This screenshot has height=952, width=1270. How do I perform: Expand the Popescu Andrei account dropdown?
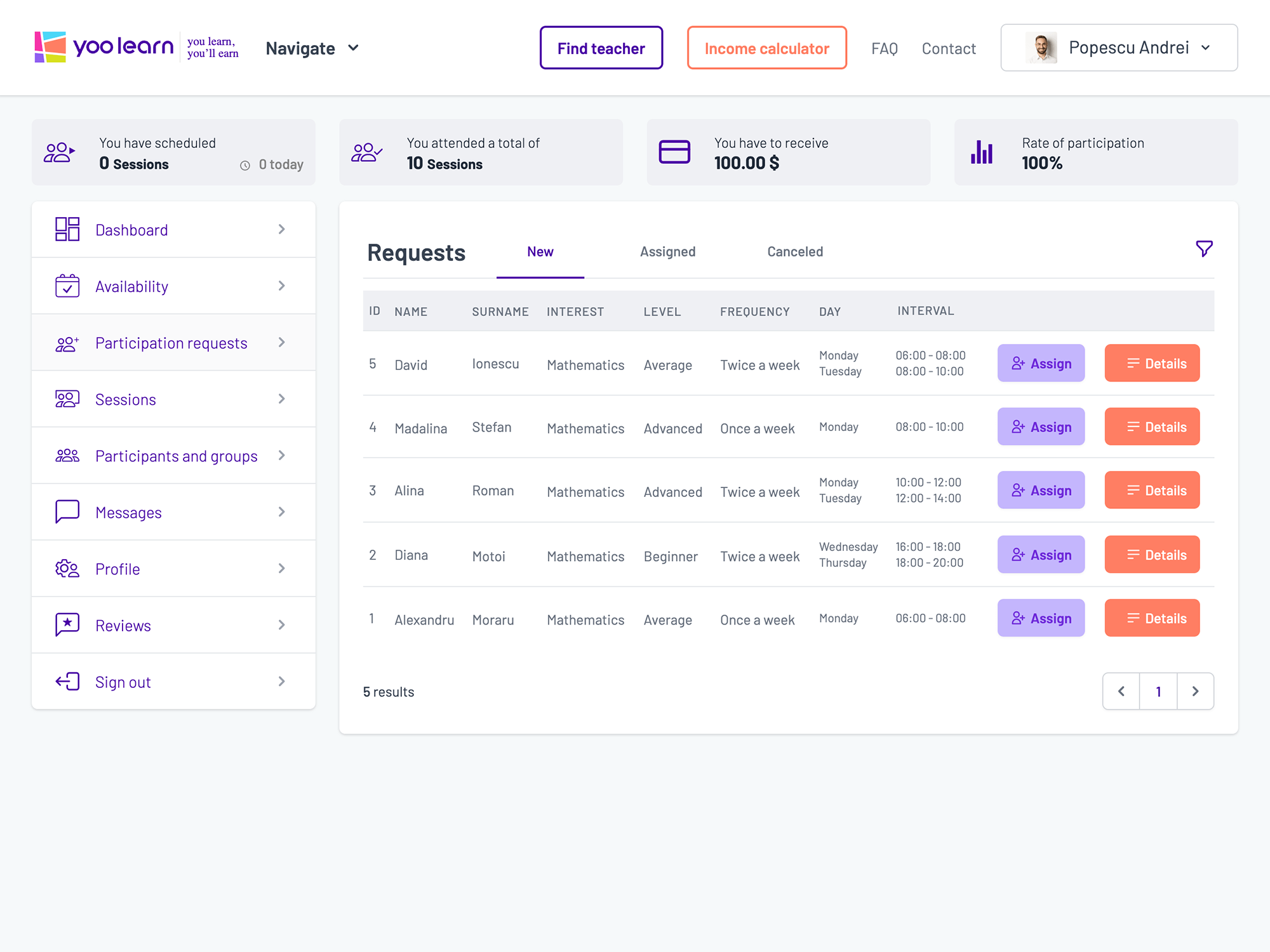1119,48
